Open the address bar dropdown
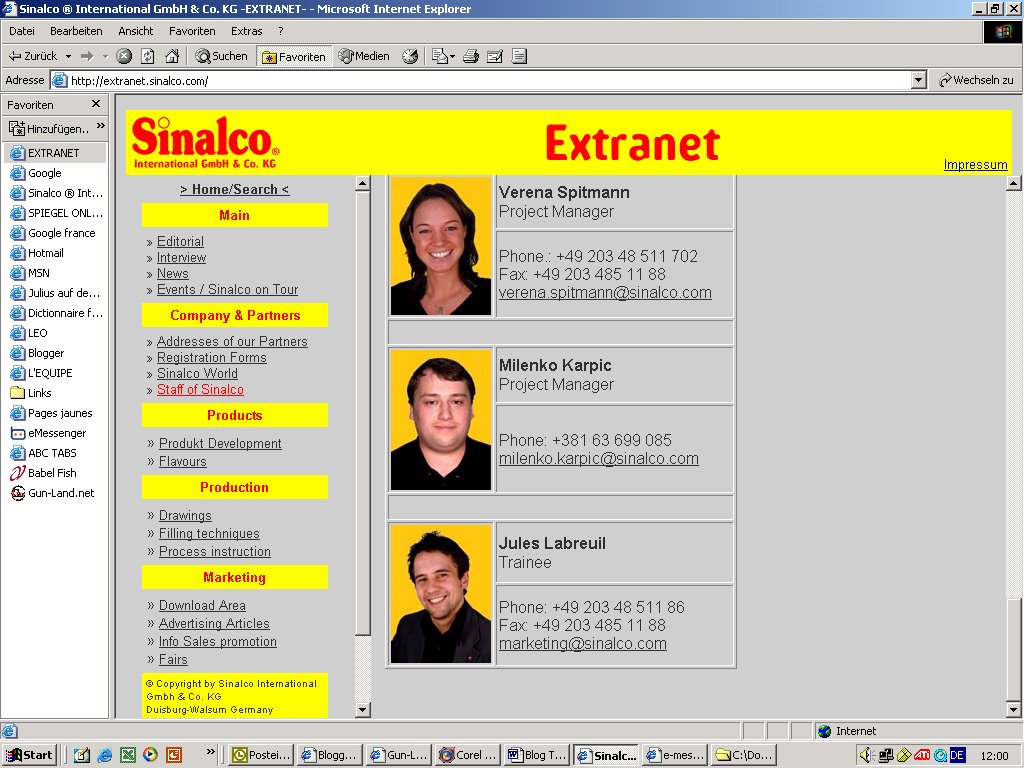This screenshot has height=768, width=1024. click(x=919, y=80)
